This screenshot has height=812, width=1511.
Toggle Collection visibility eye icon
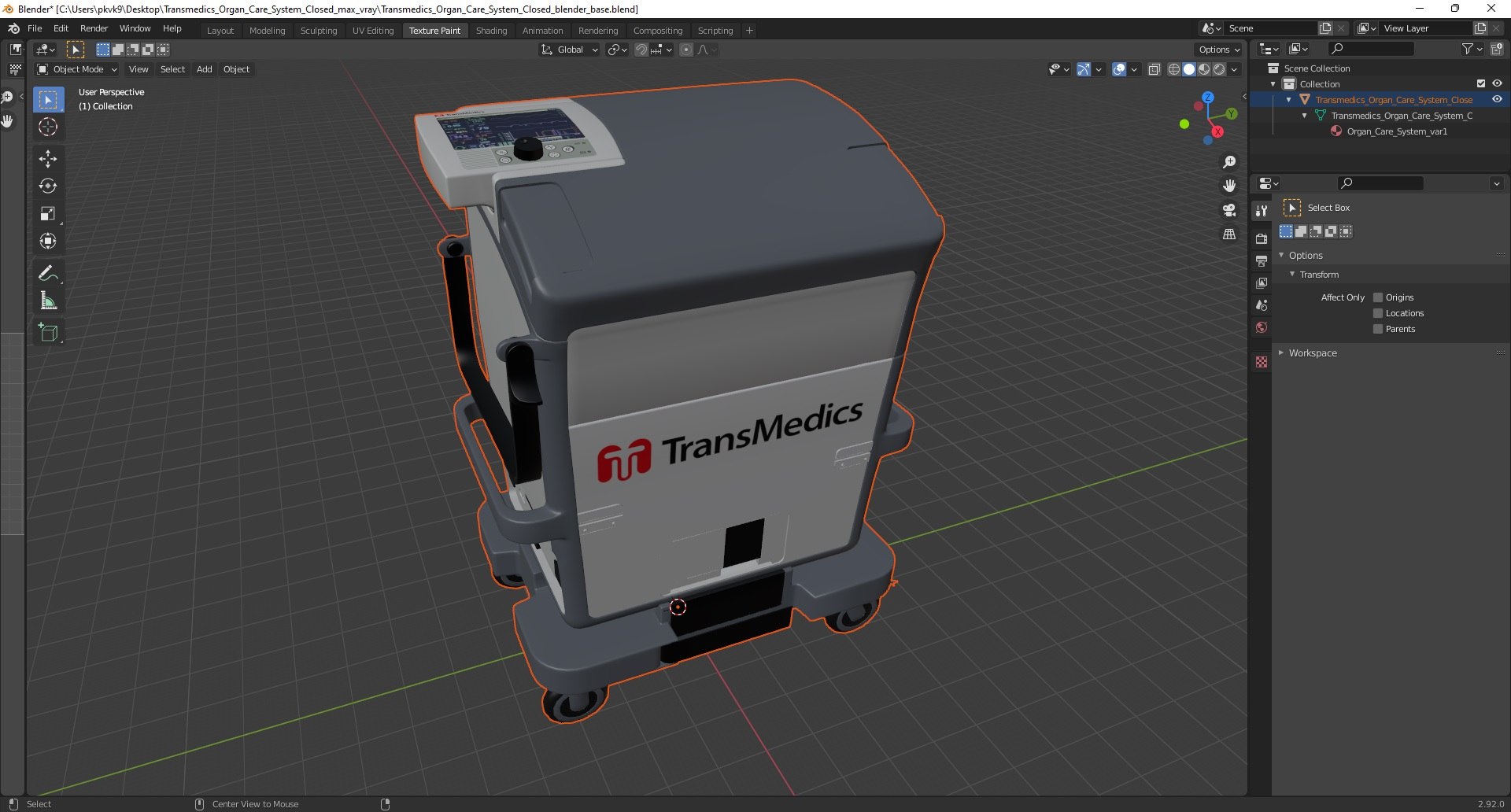tap(1497, 84)
